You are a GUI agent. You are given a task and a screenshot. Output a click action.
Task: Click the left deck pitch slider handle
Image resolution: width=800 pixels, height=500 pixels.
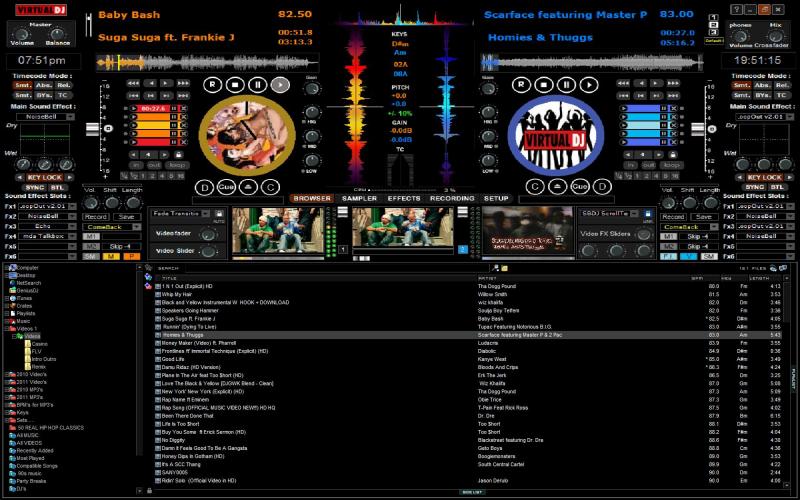point(92,129)
